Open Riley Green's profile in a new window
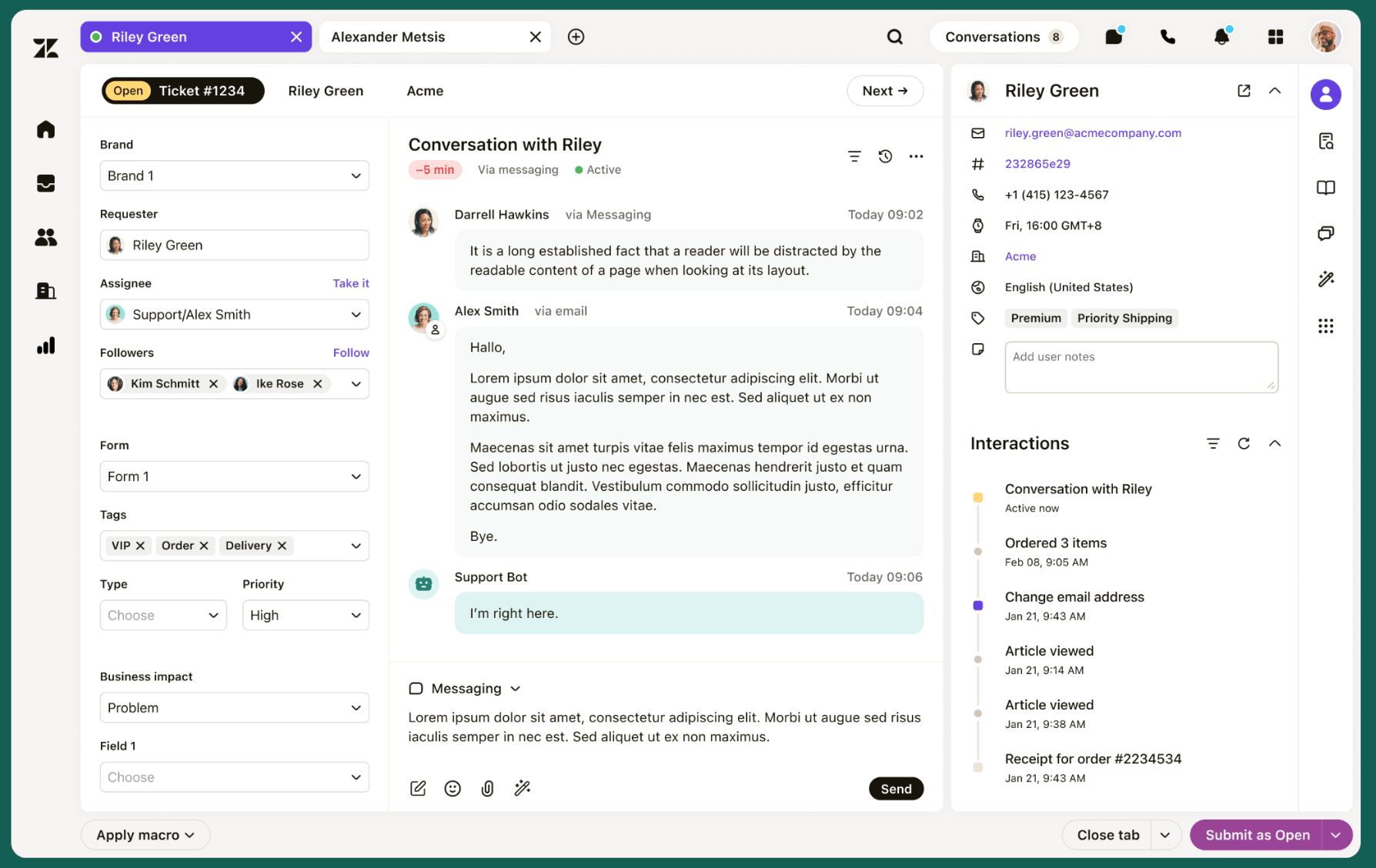Viewport: 1376px width, 868px height. pyautogui.click(x=1244, y=91)
